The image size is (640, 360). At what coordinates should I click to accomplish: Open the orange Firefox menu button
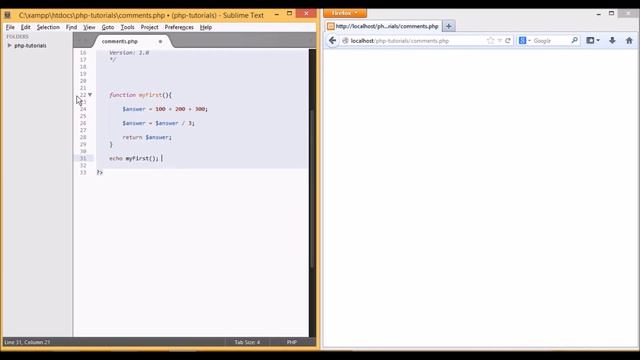tap(345, 13)
